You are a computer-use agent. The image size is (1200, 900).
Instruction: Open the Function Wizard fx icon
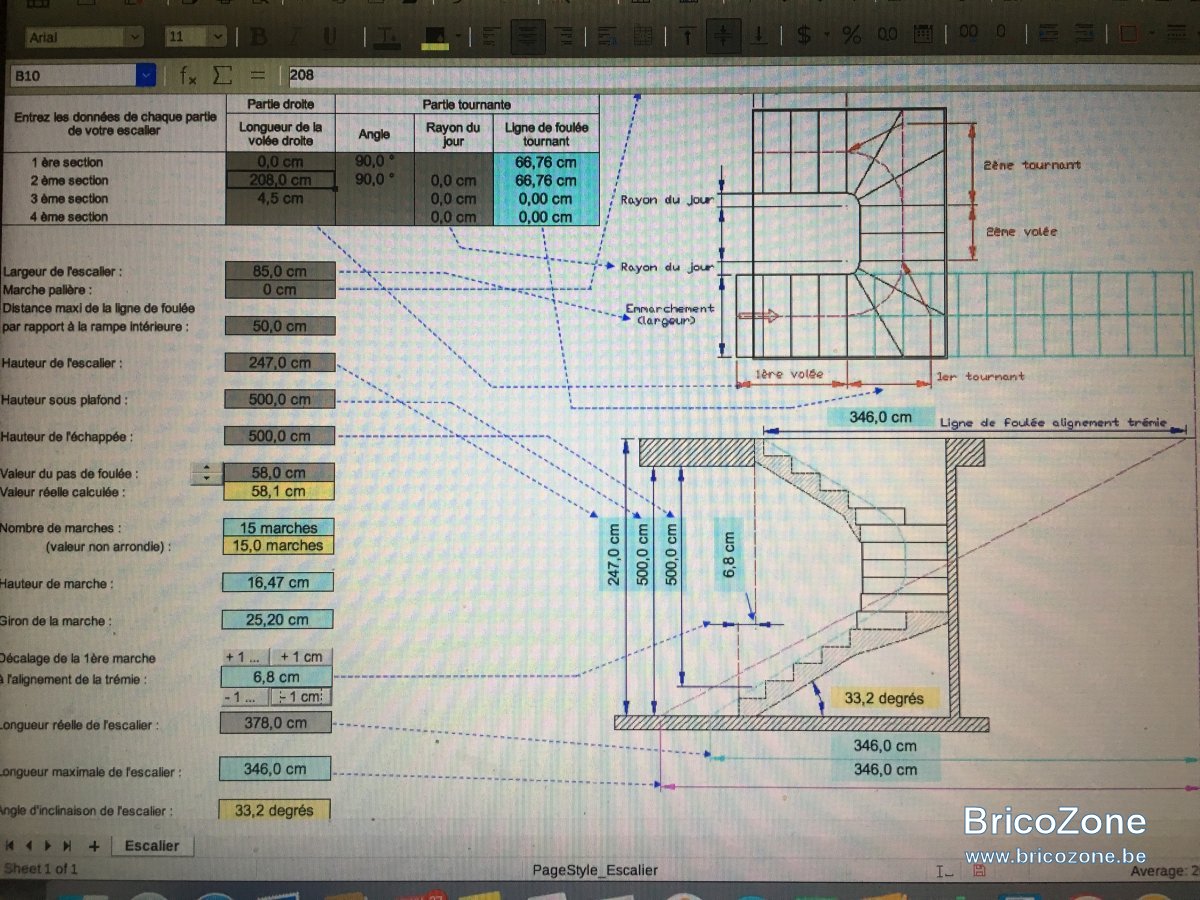pos(188,75)
